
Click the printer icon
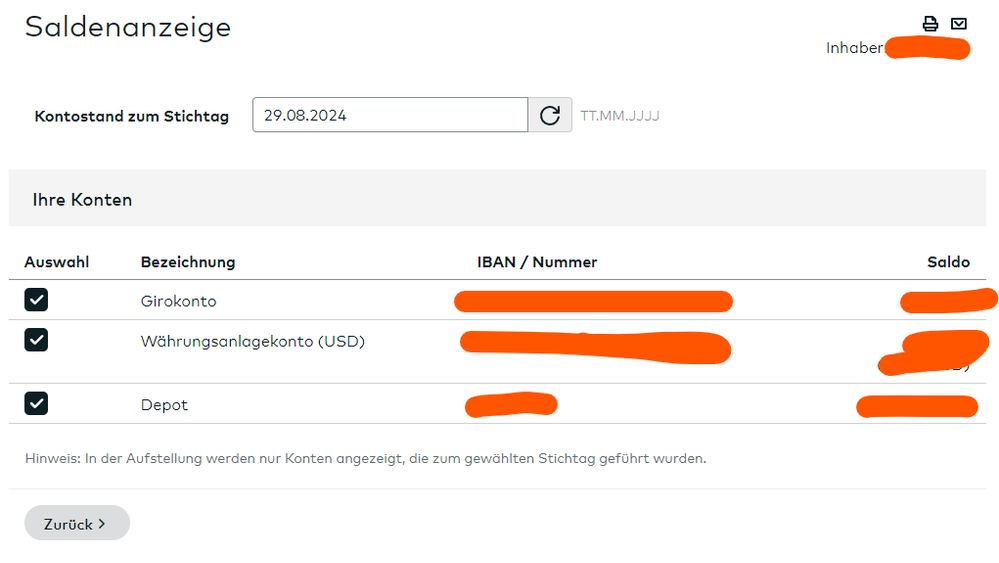[931, 24]
